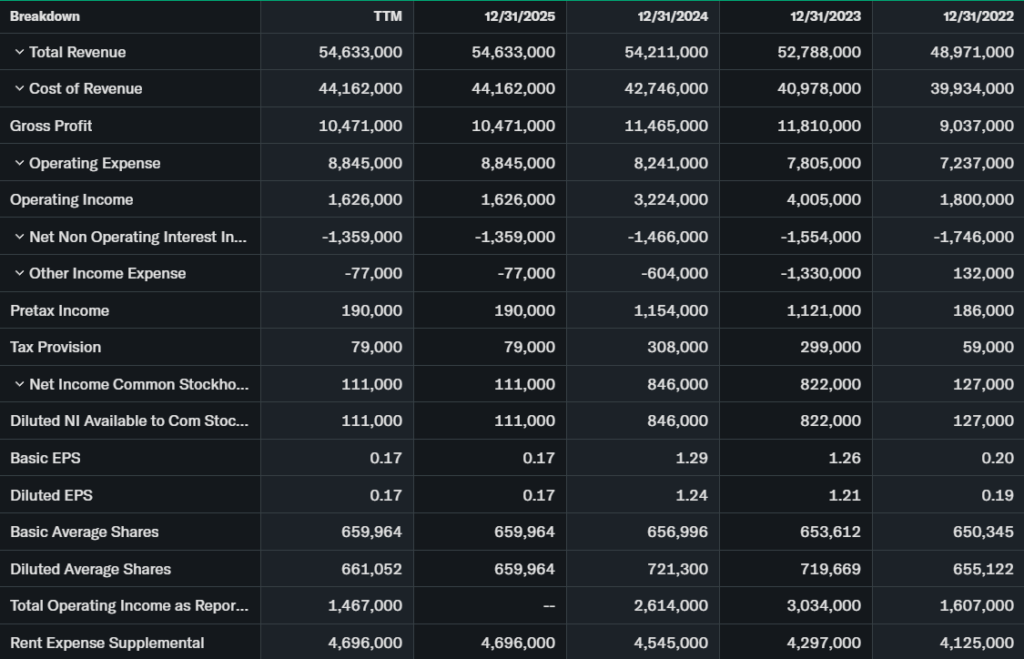Expand Net Income Common Stockholders chevron

click(19, 385)
